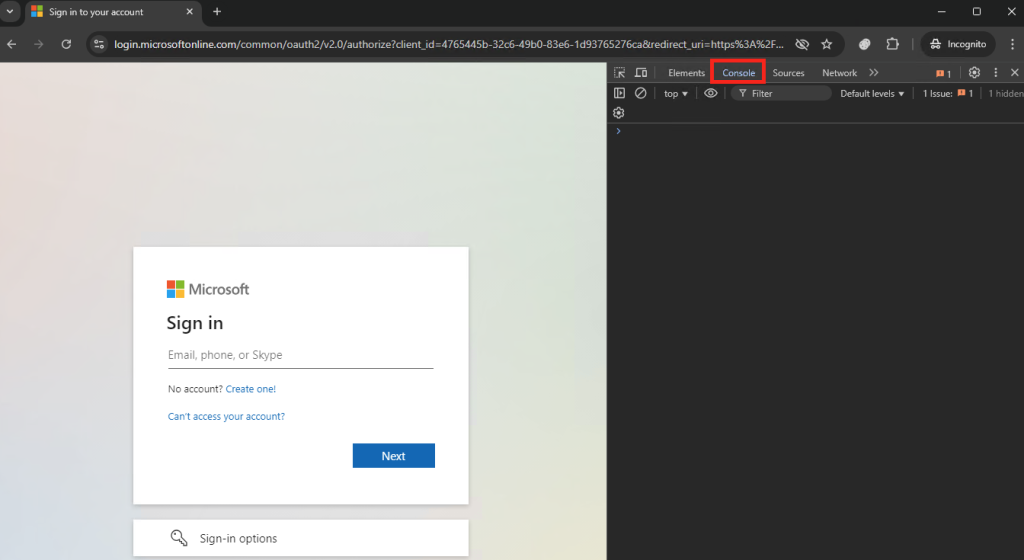Viewport: 1024px width, 560px height.
Task: Open Sign-in options
Action: tap(300, 538)
